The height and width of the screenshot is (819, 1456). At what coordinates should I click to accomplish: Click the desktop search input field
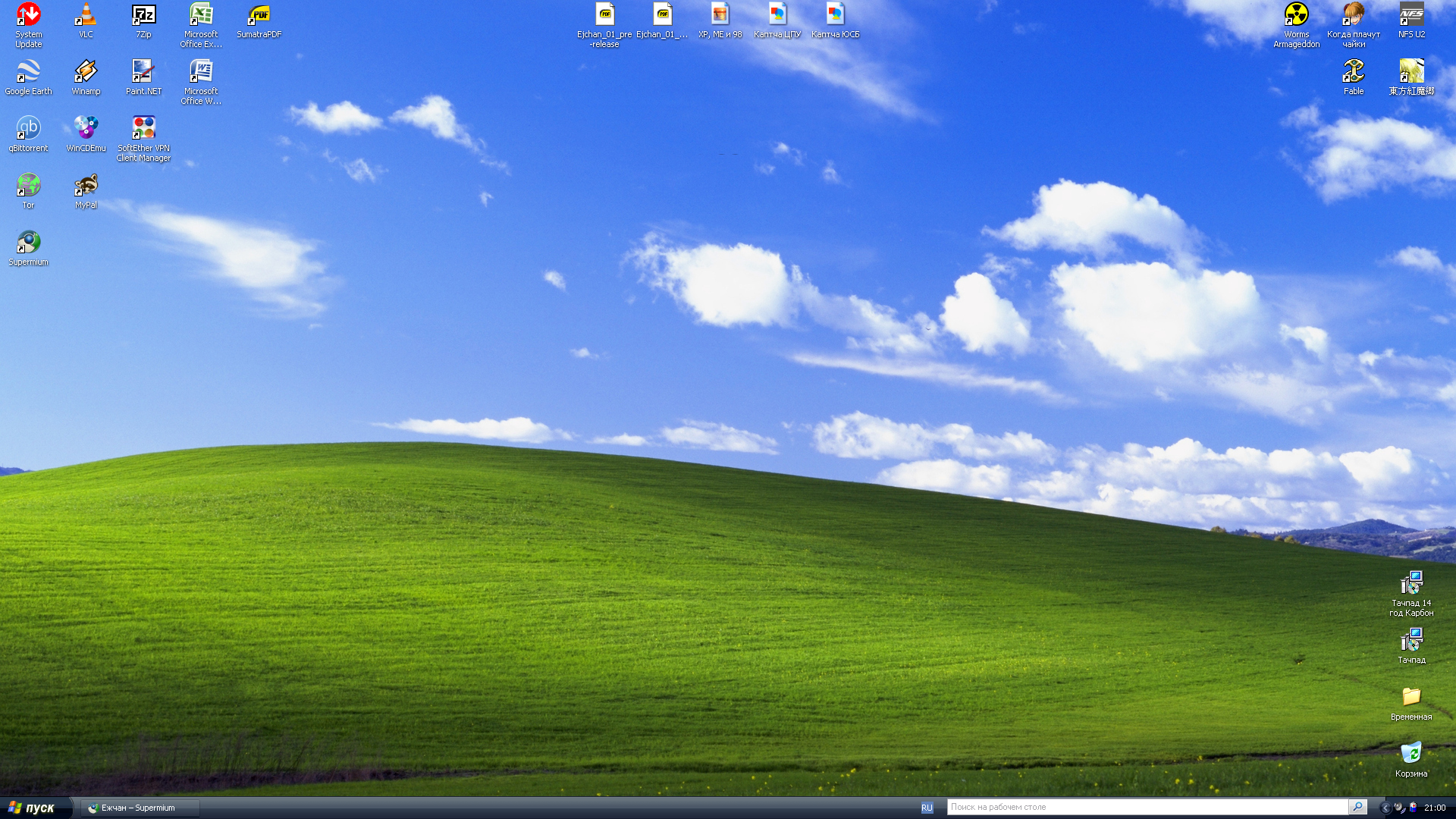coord(1147,807)
